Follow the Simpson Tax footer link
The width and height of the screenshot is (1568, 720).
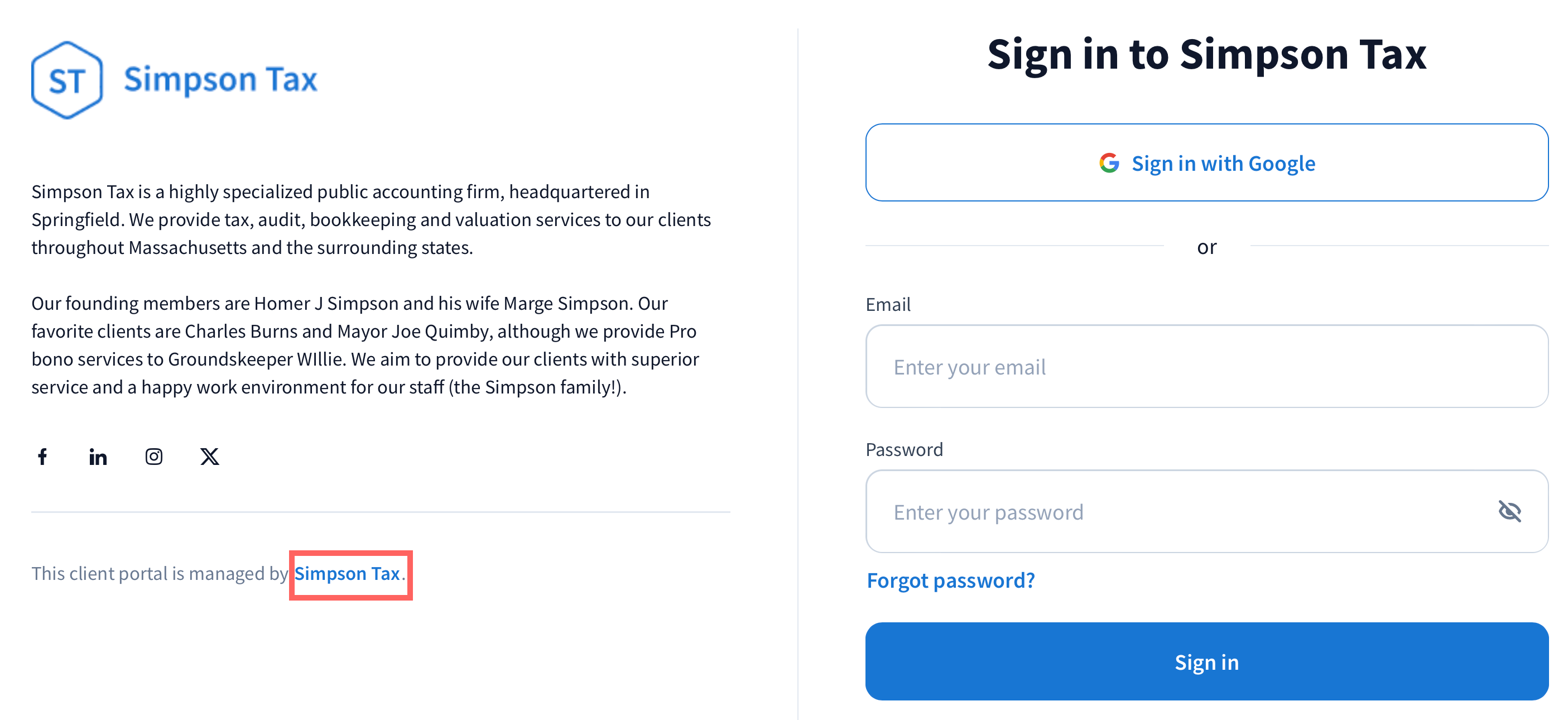[347, 573]
